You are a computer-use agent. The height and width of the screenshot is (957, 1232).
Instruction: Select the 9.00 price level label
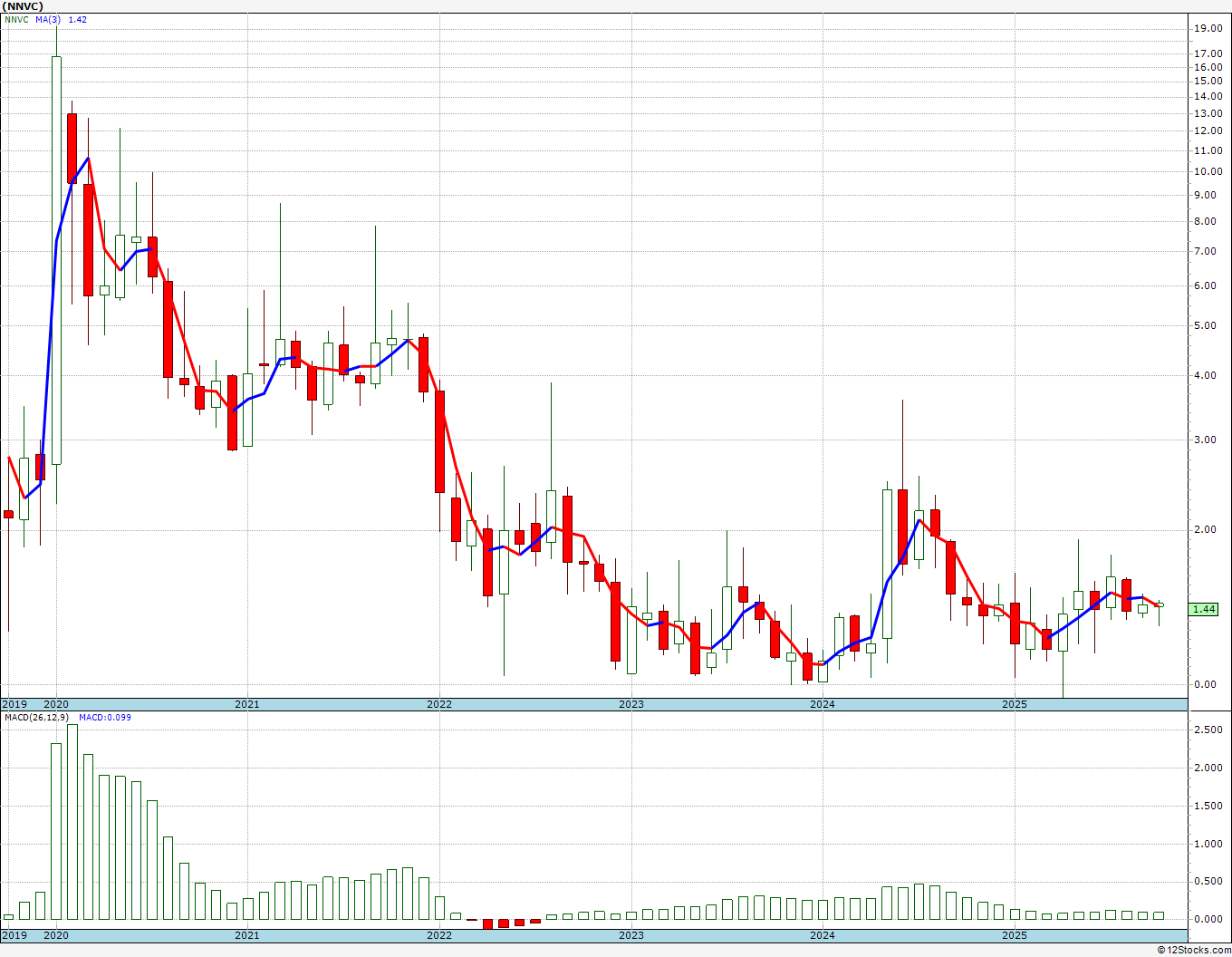[x=1206, y=195]
